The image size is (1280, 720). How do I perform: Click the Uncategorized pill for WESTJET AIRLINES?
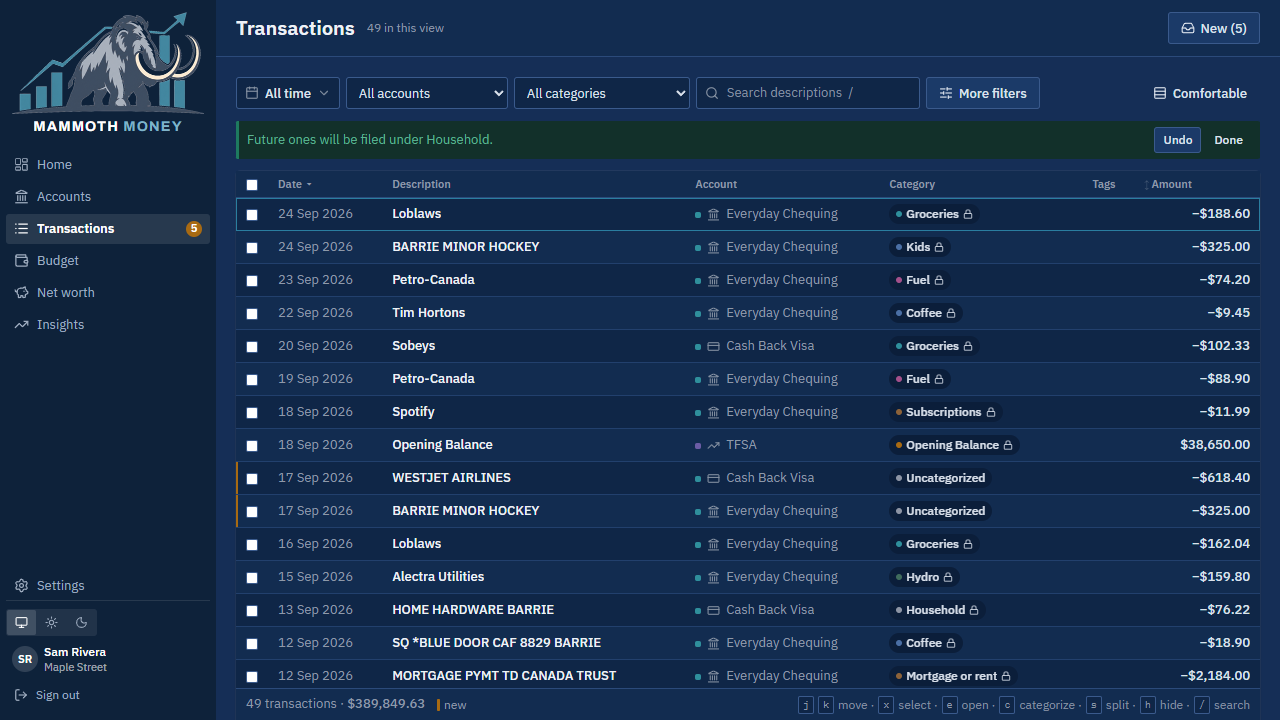pos(941,478)
